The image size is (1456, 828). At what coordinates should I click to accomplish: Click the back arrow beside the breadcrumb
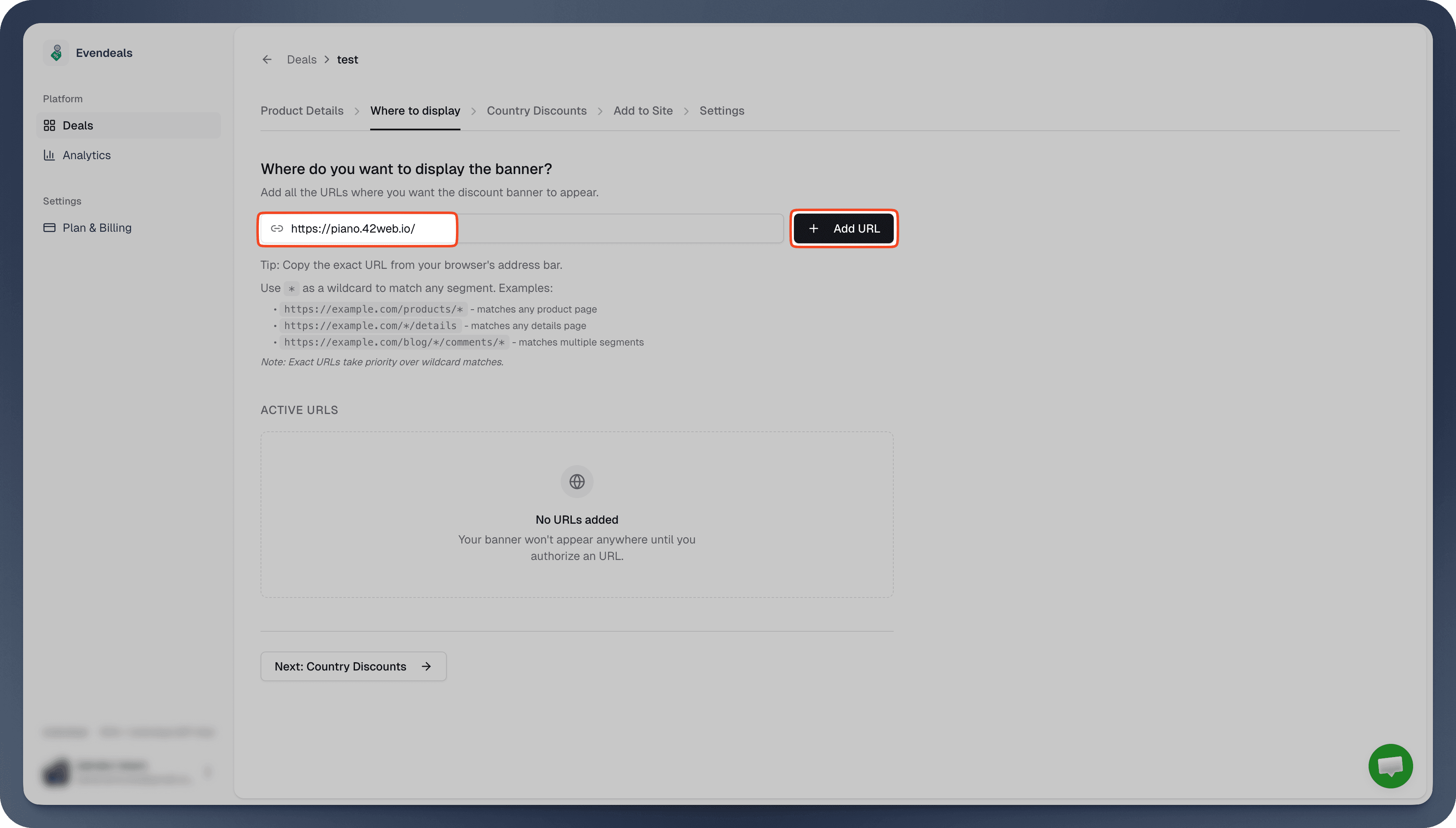pos(267,59)
